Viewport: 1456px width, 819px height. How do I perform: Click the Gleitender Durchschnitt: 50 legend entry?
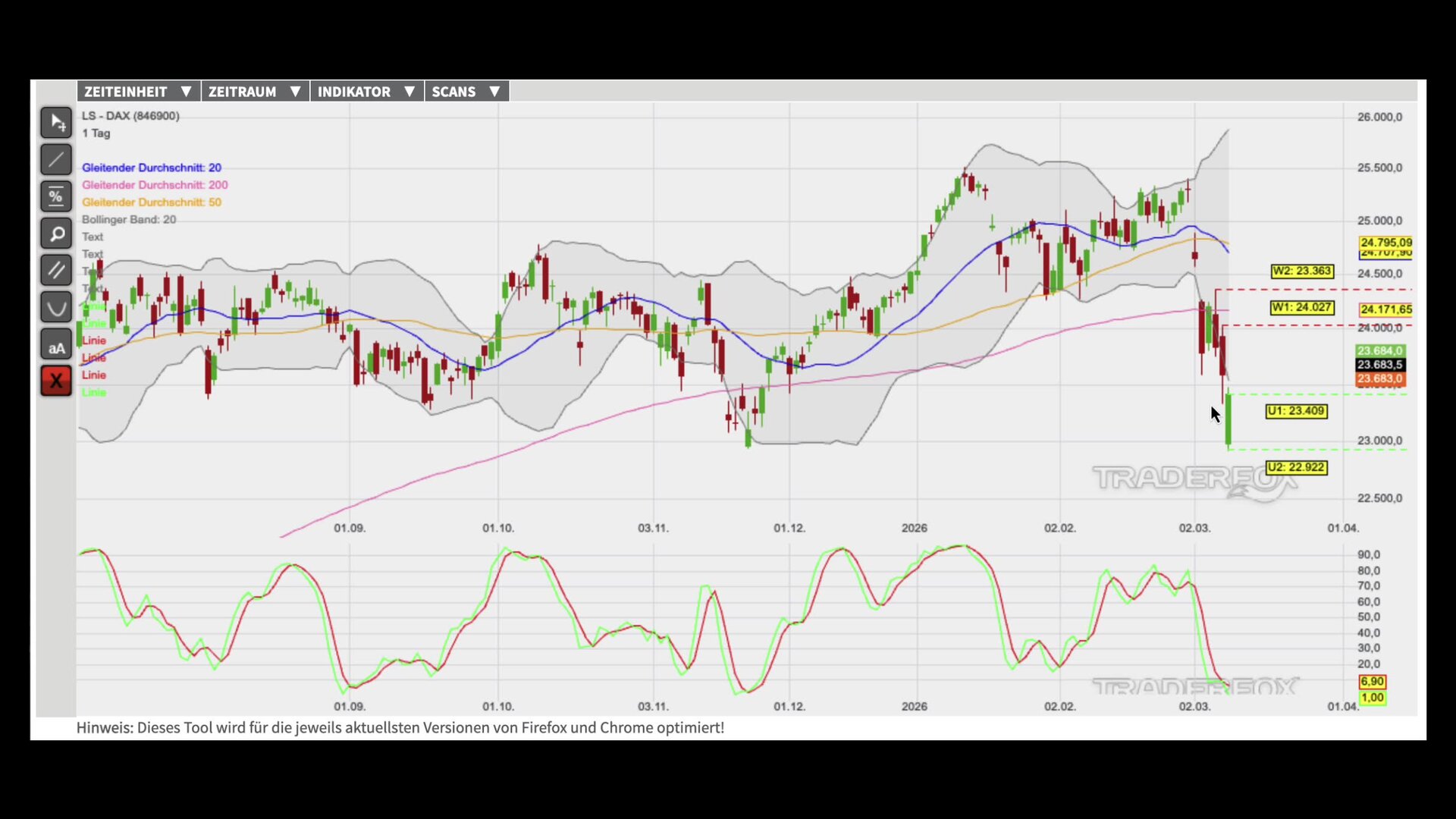(152, 202)
